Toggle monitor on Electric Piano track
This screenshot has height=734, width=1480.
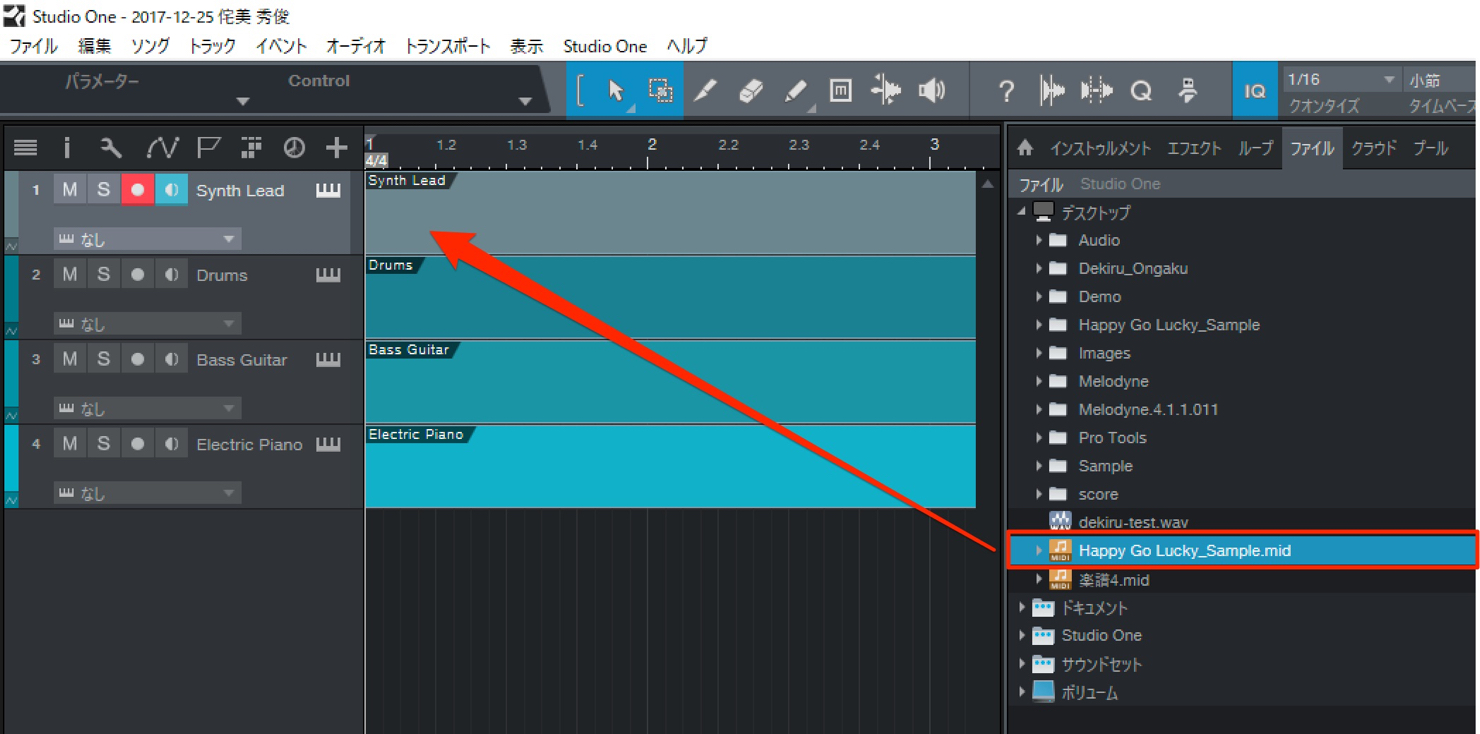171,444
